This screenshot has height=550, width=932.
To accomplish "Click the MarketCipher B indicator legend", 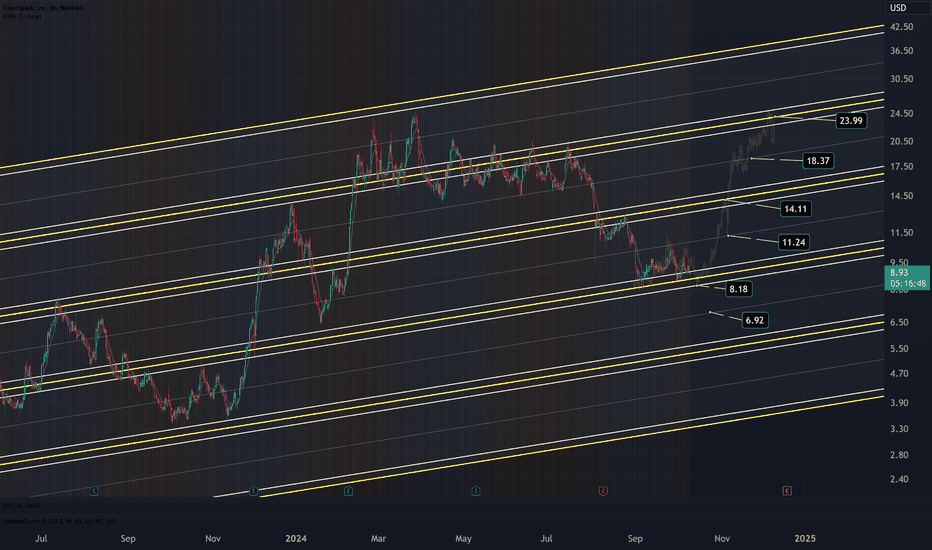I will pos(59,521).
